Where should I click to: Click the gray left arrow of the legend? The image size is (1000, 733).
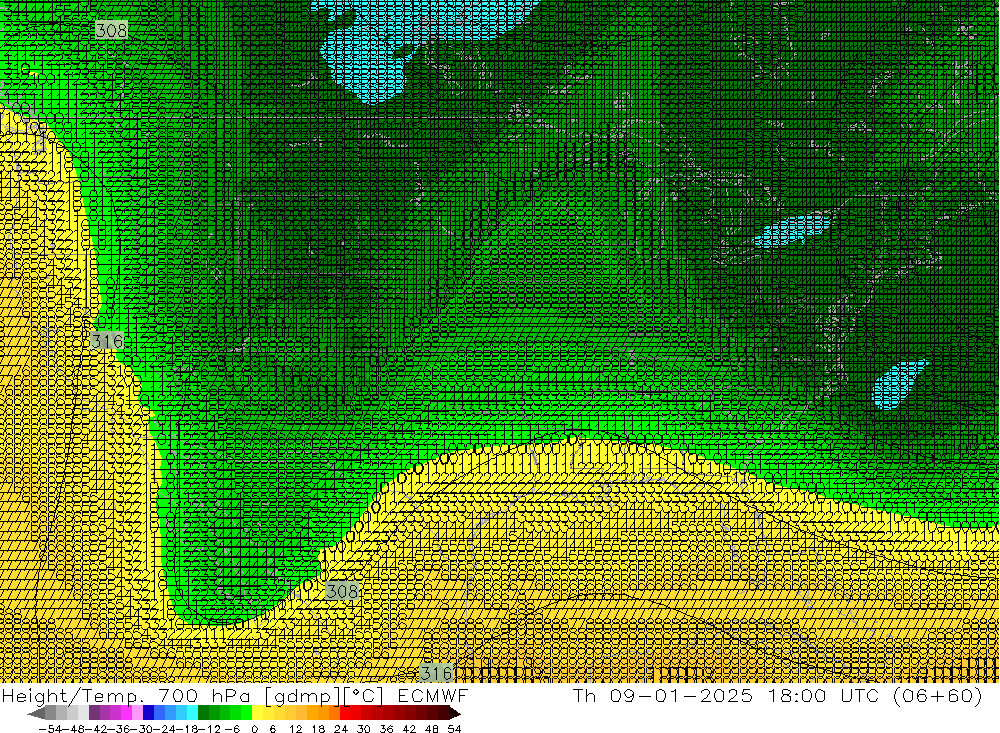click(36, 713)
